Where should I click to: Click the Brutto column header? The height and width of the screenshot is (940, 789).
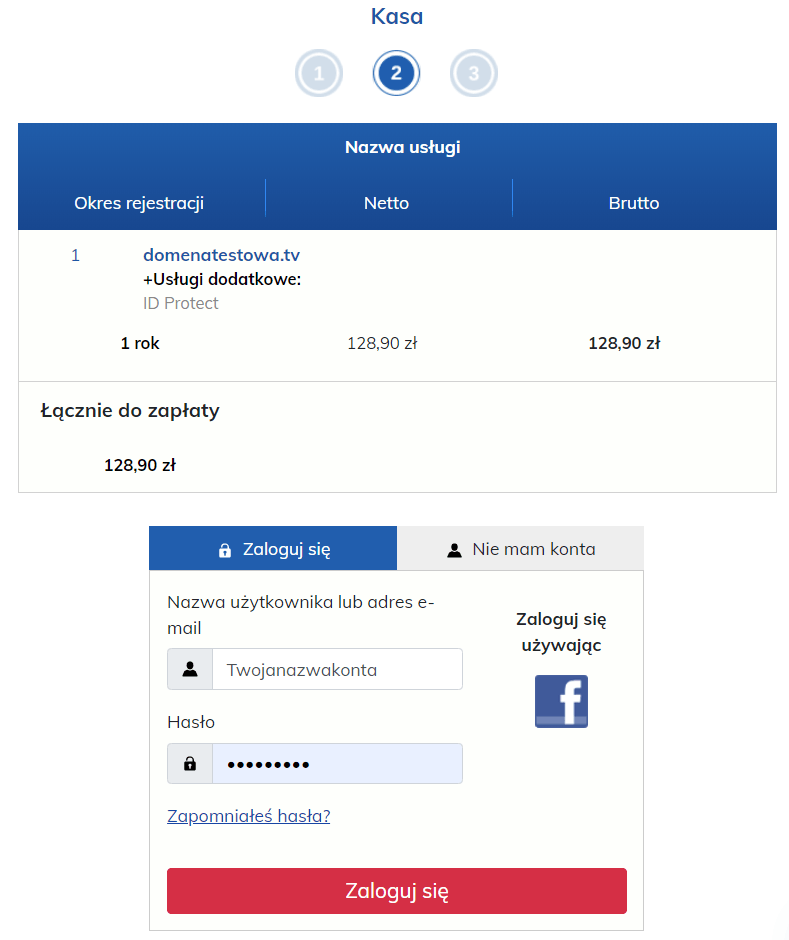634,203
